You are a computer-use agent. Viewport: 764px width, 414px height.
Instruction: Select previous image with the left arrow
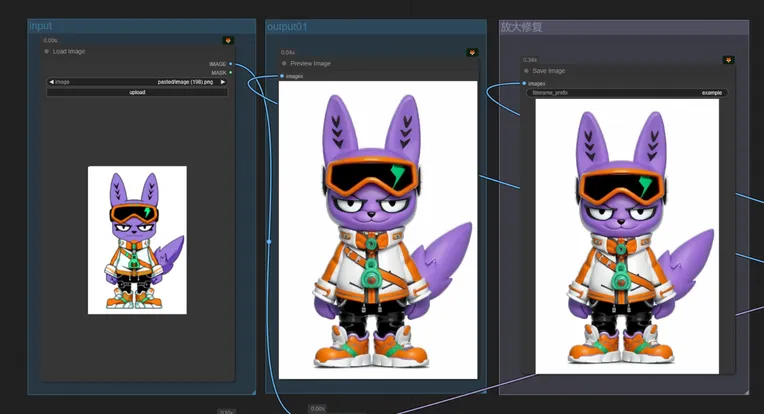tap(51, 82)
